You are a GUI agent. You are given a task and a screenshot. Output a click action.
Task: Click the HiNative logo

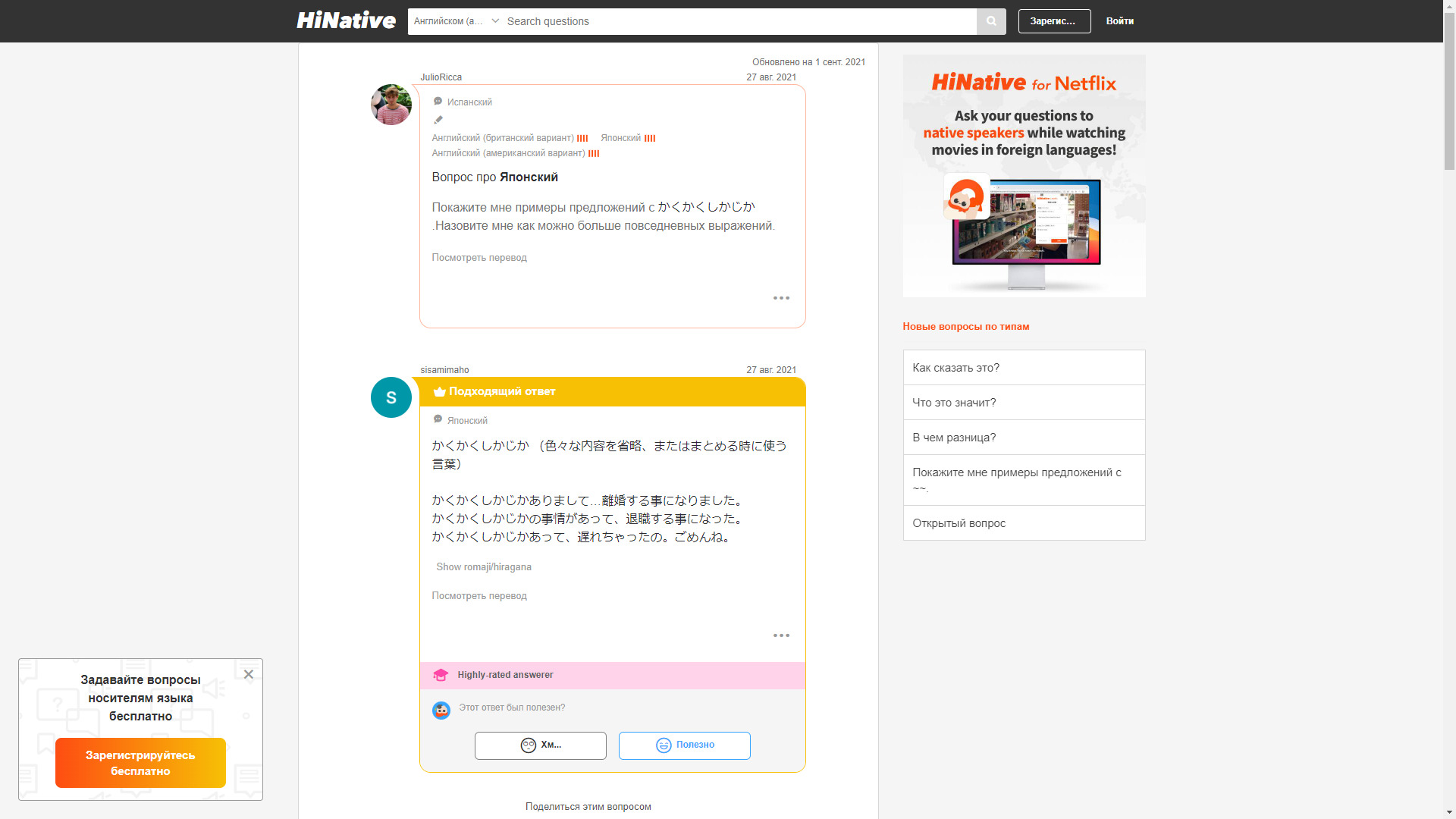pyautogui.click(x=346, y=20)
